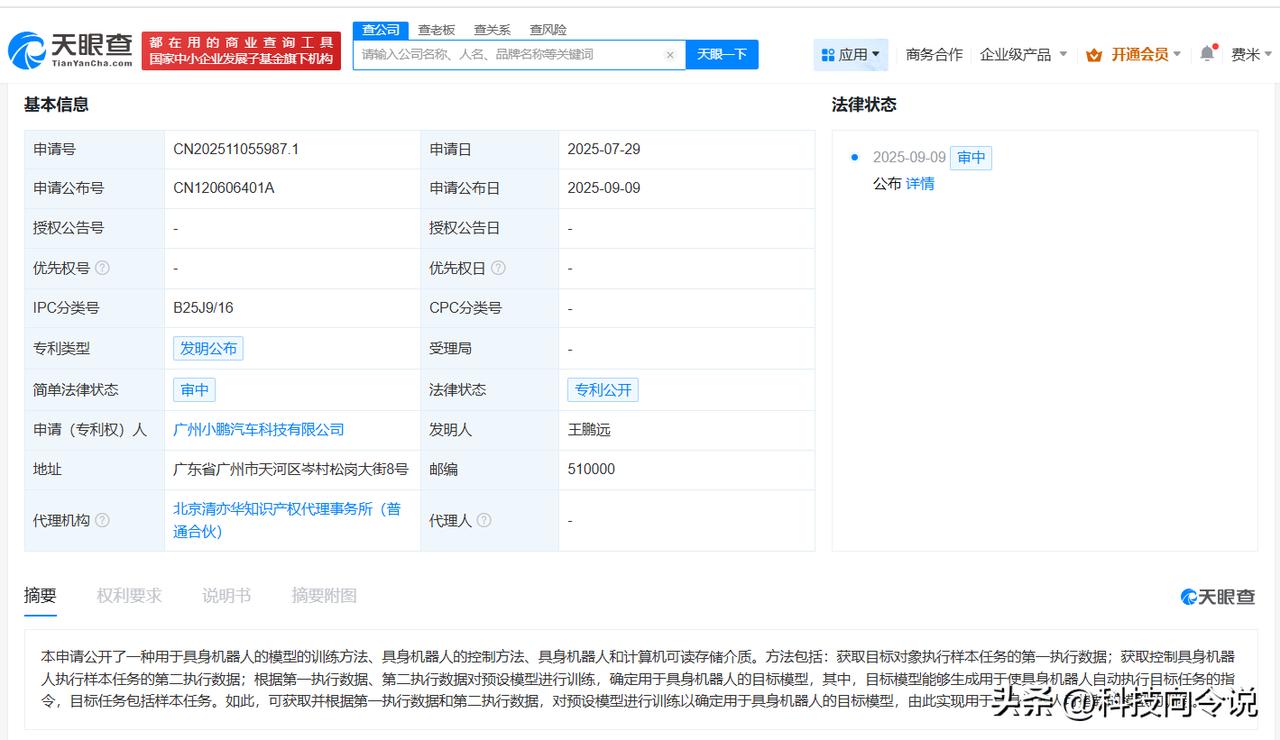Image resolution: width=1280 pixels, height=740 pixels.
Task: Click the red banner 都在用的商业查询工具
Action: tap(241, 50)
